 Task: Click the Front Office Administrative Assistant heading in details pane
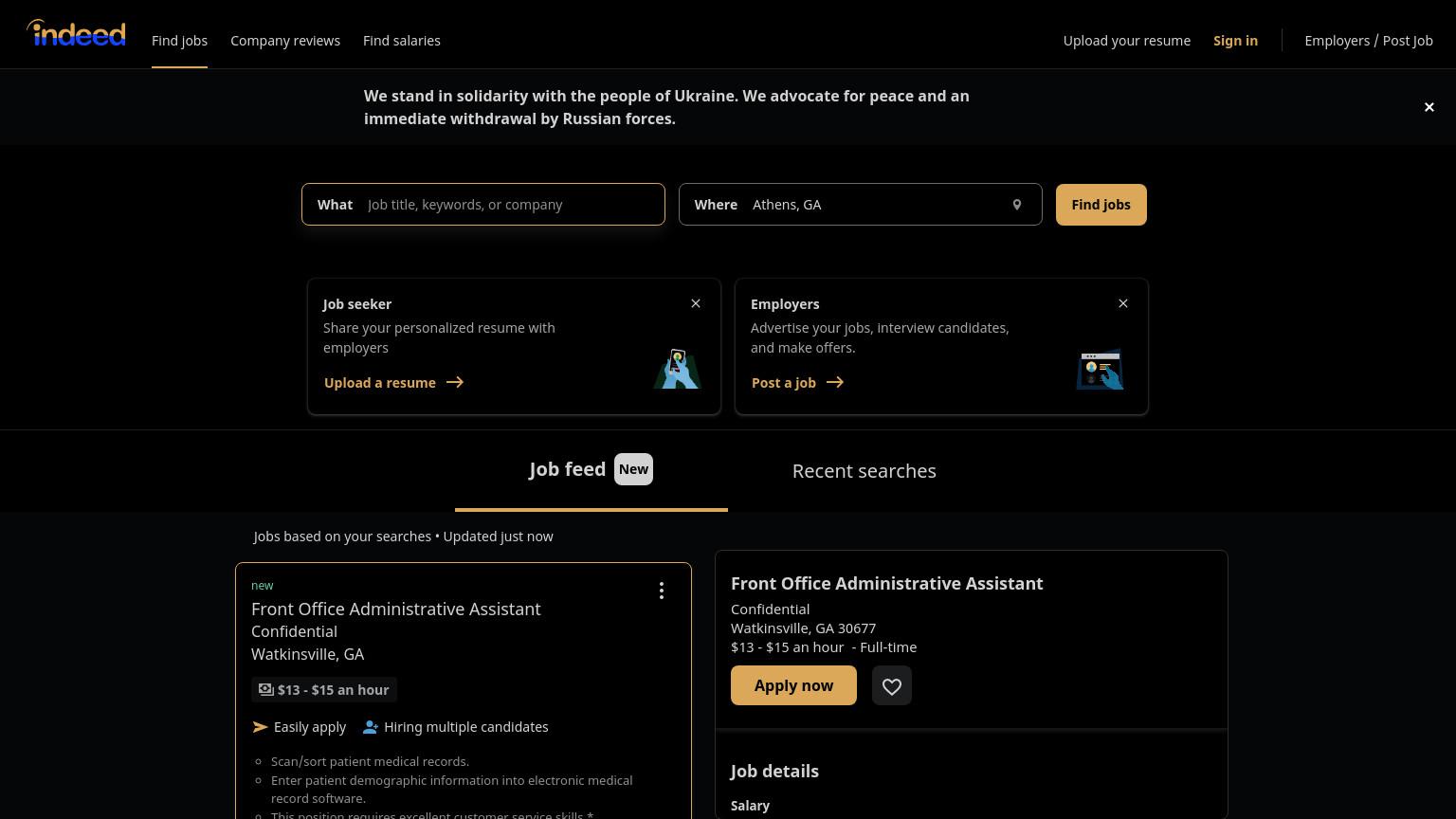pos(887,584)
